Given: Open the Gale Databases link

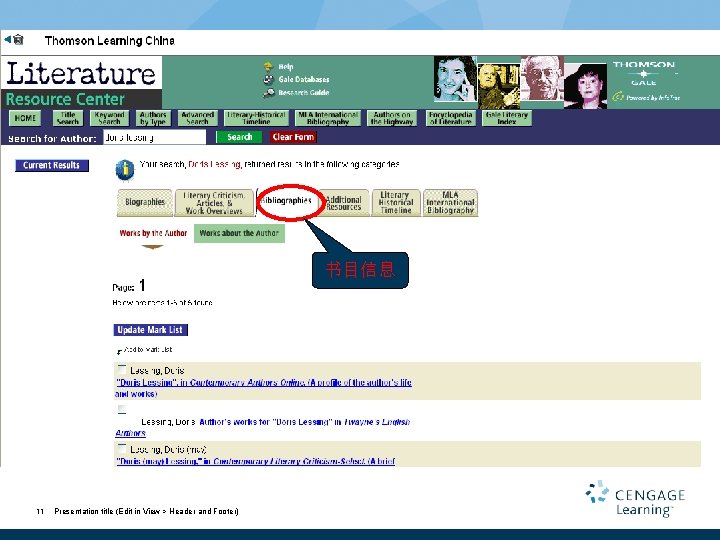Looking at the screenshot, I should (x=304, y=79).
